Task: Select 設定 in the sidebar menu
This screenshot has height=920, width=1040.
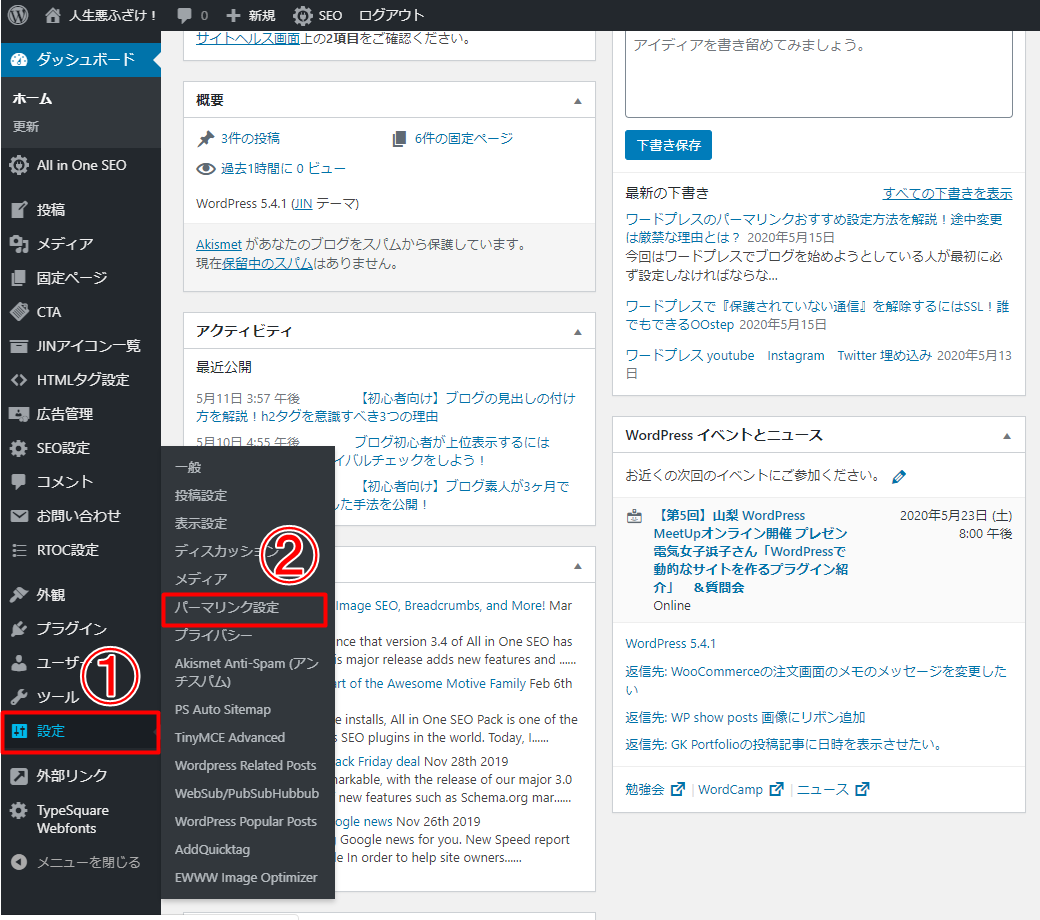Action: 80,731
